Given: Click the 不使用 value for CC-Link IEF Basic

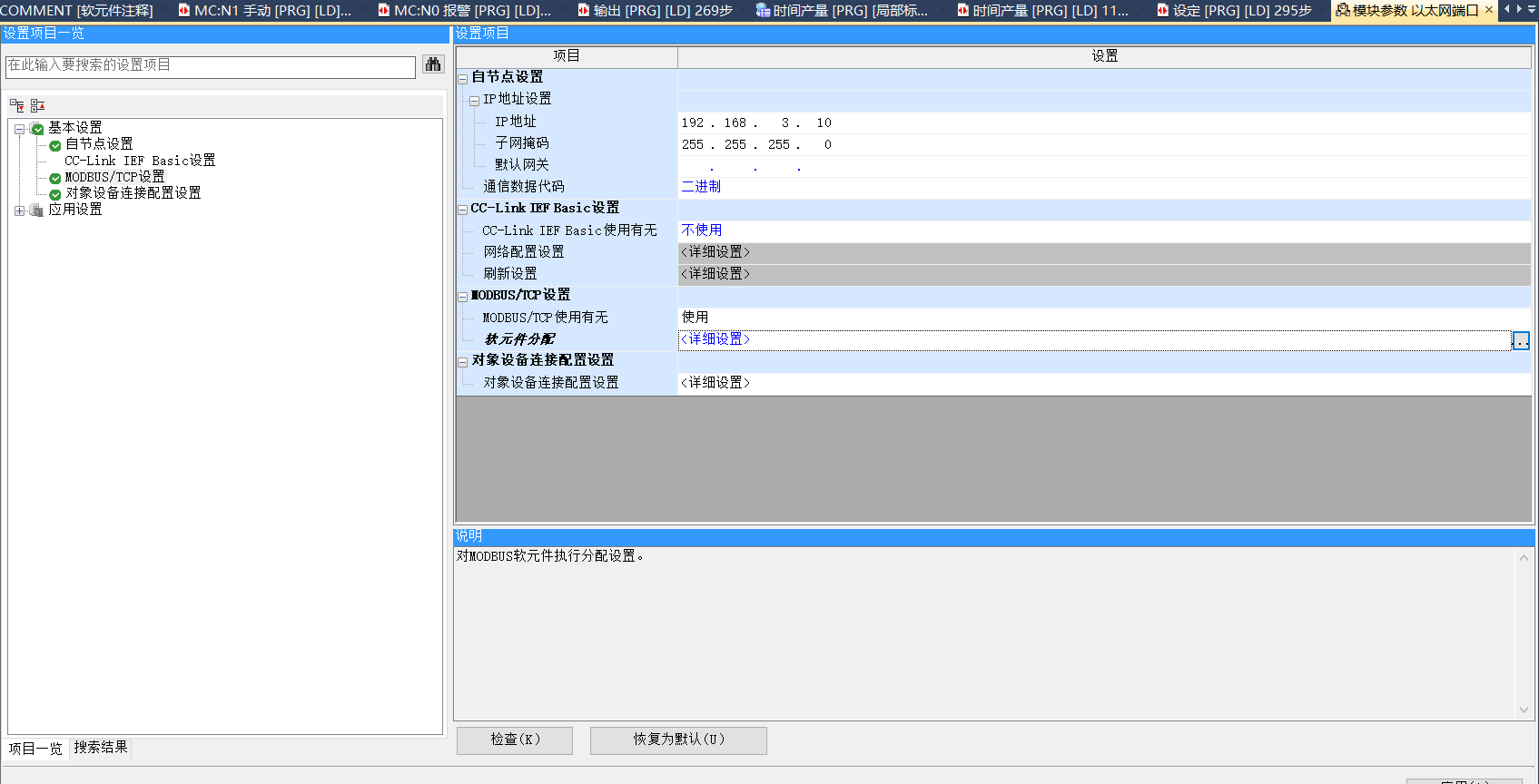Looking at the screenshot, I should point(702,230).
